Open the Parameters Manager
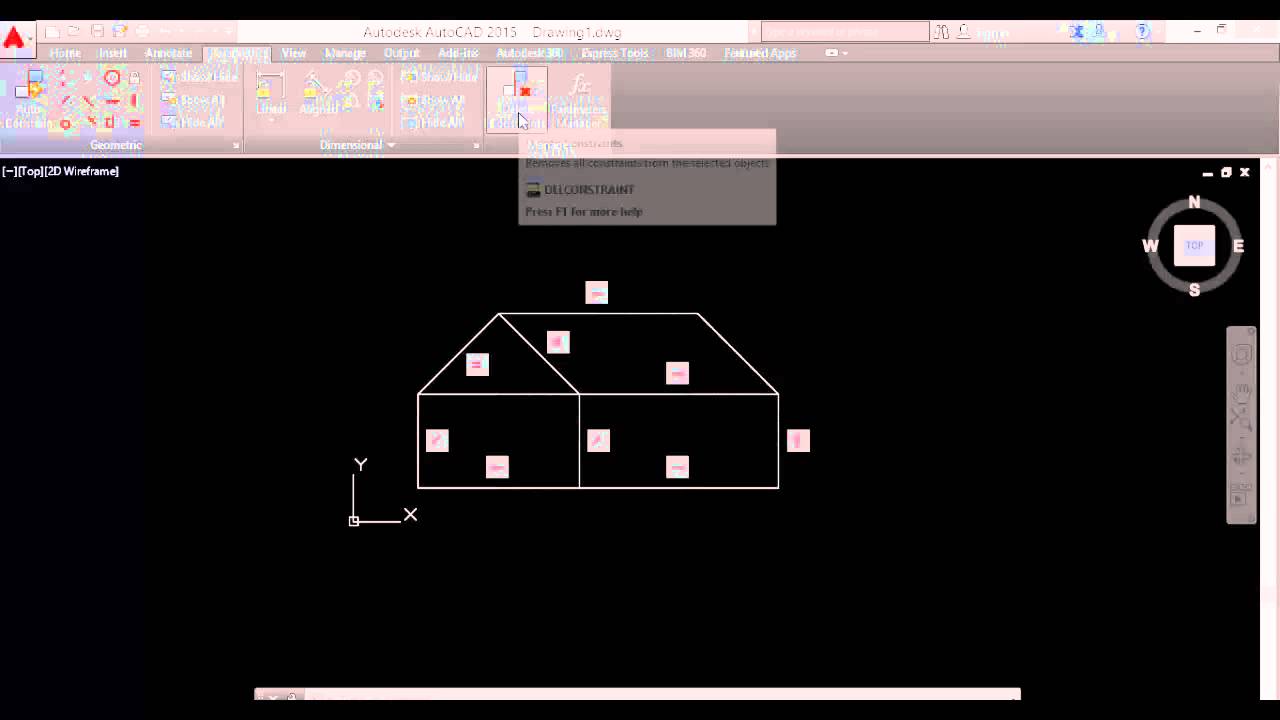Screen dimensions: 1280x720 (579, 100)
